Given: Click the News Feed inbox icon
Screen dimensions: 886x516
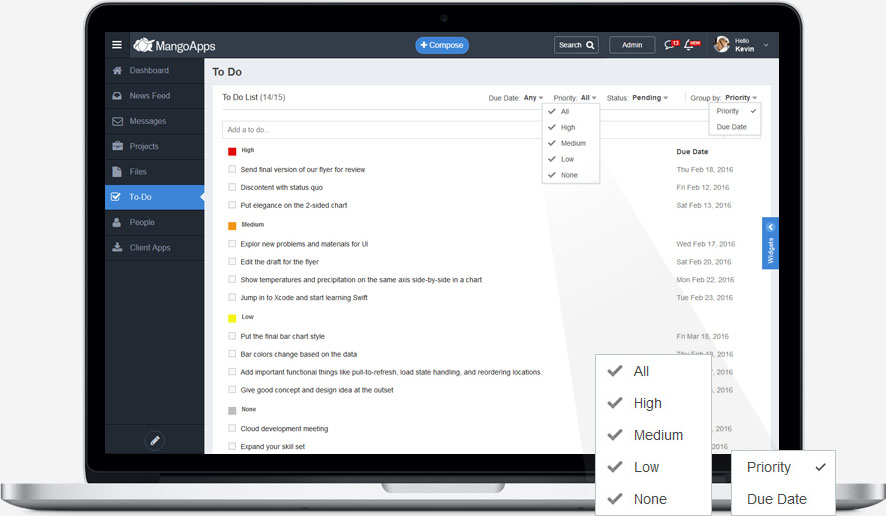Looking at the screenshot, I should tap(117, 96).
